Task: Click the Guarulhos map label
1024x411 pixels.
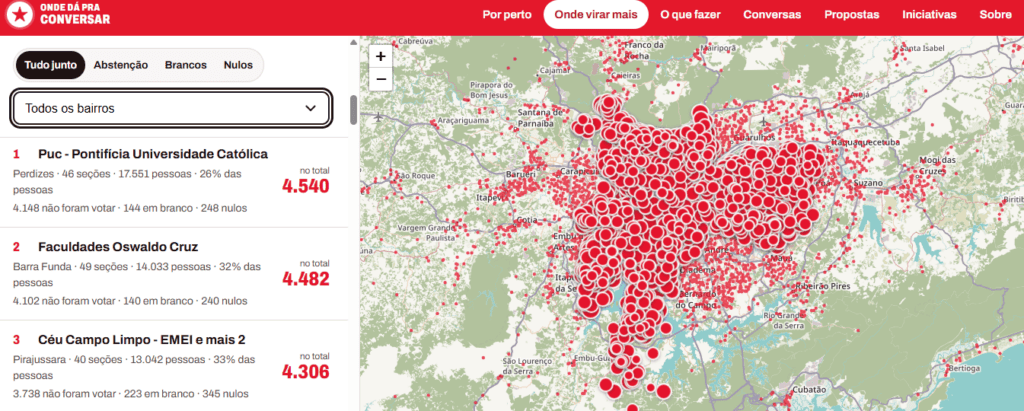Action: pyautogui.click(x=754, y=138)
